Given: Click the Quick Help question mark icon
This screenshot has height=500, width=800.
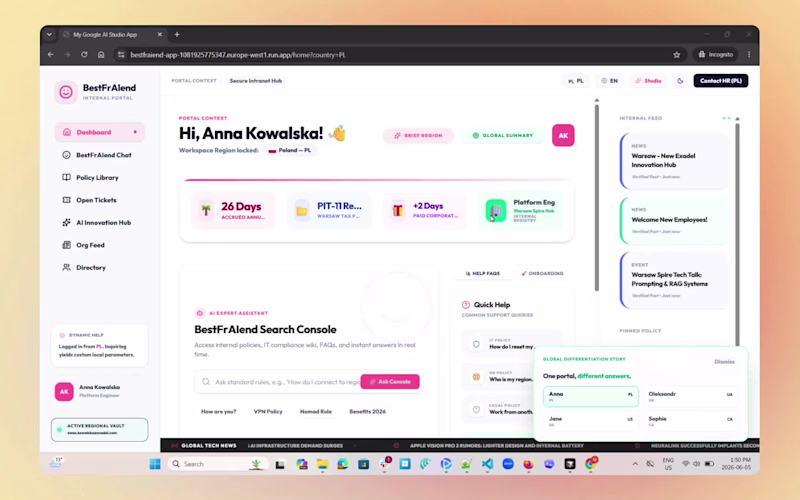Looking at the screenshot, I should click(466, 305).
